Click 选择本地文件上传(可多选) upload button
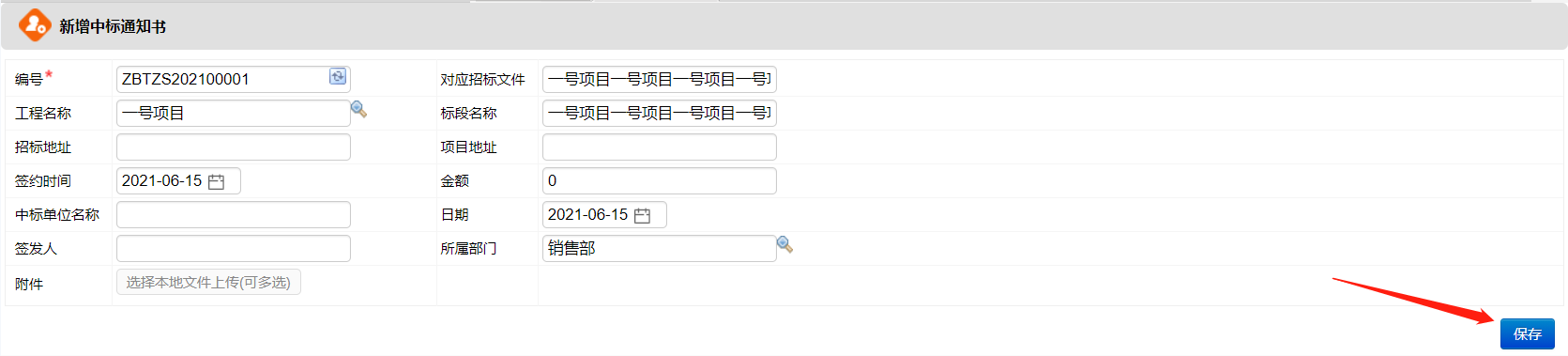This screenshot has height=356, width=1568. [x=208, y=282]
